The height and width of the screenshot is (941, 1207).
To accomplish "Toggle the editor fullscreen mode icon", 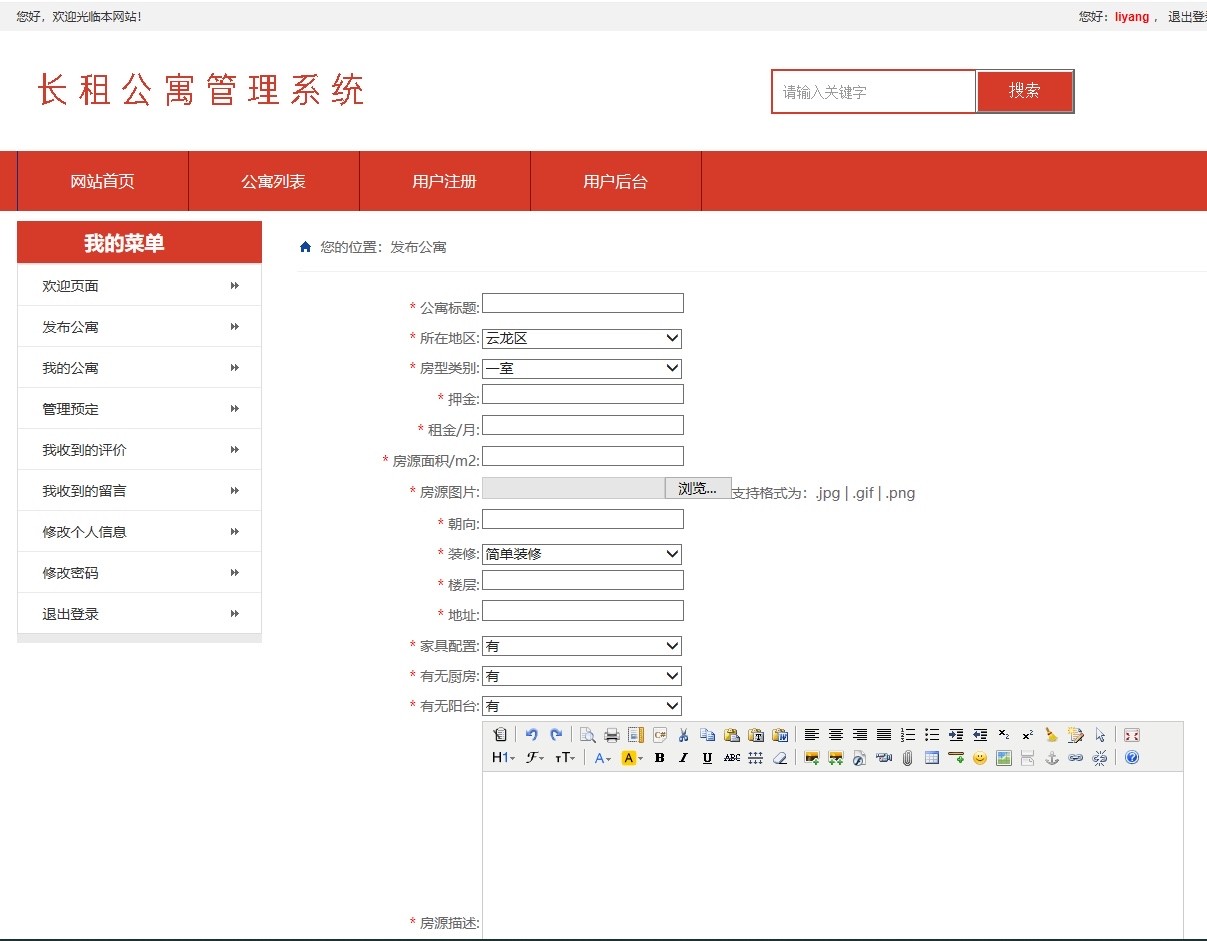I will click(1132, 735).
